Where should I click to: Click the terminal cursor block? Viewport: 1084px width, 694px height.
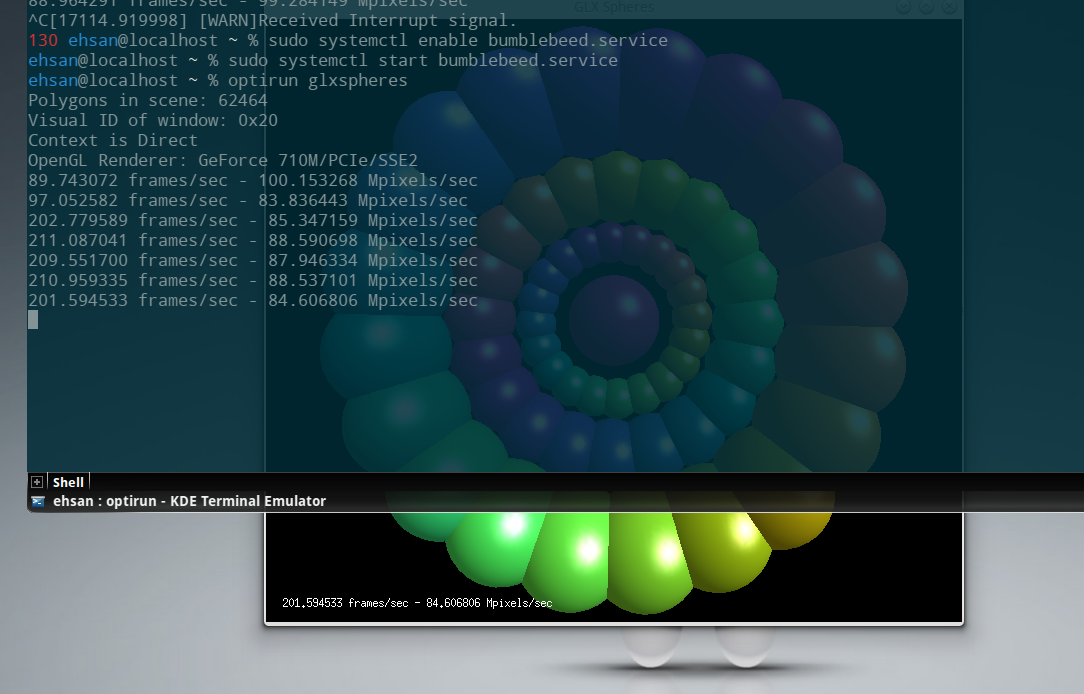click(33, 320)
